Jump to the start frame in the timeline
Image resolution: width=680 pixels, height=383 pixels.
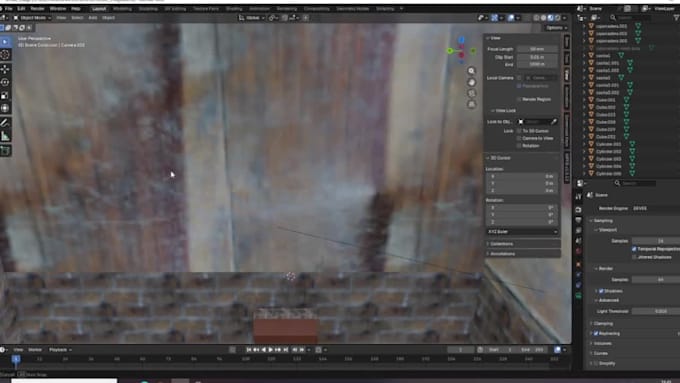[x=249, y=350]
